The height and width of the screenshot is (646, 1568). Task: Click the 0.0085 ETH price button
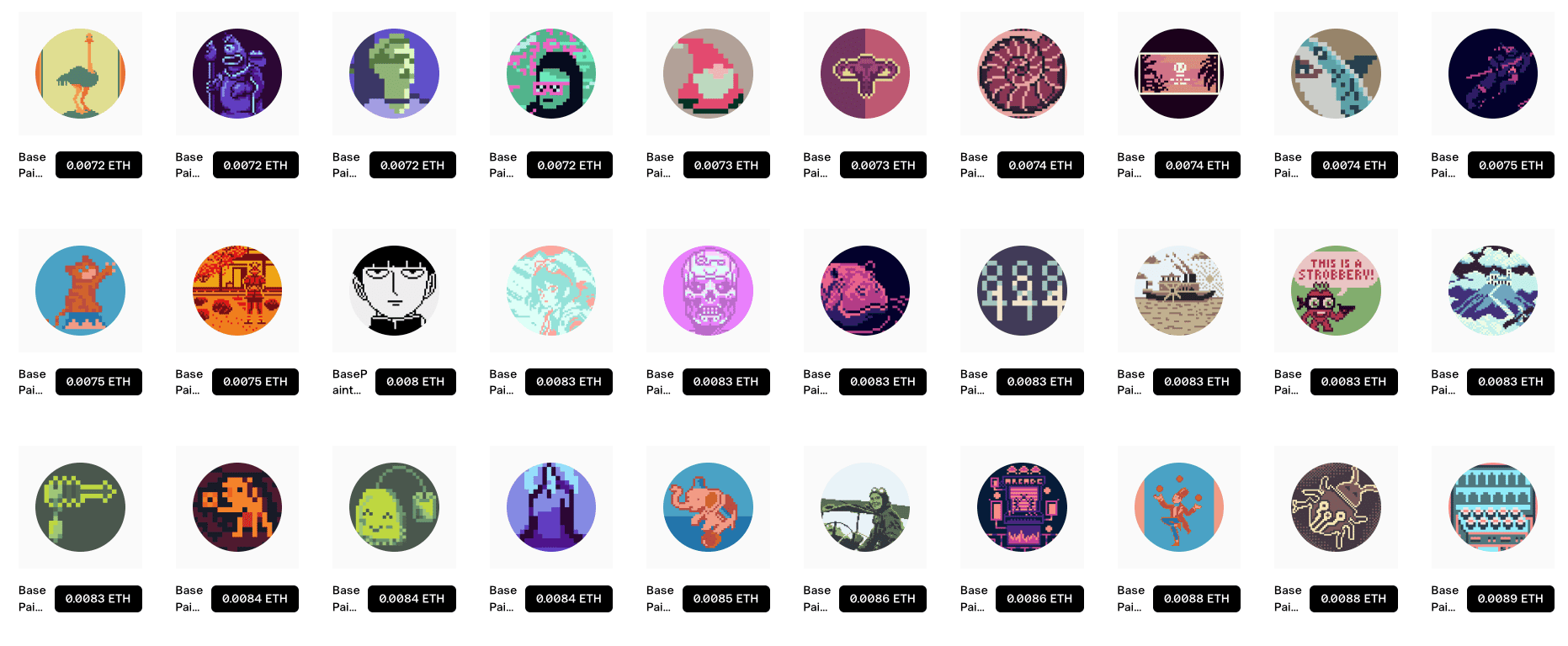click(x=726, y=599)
